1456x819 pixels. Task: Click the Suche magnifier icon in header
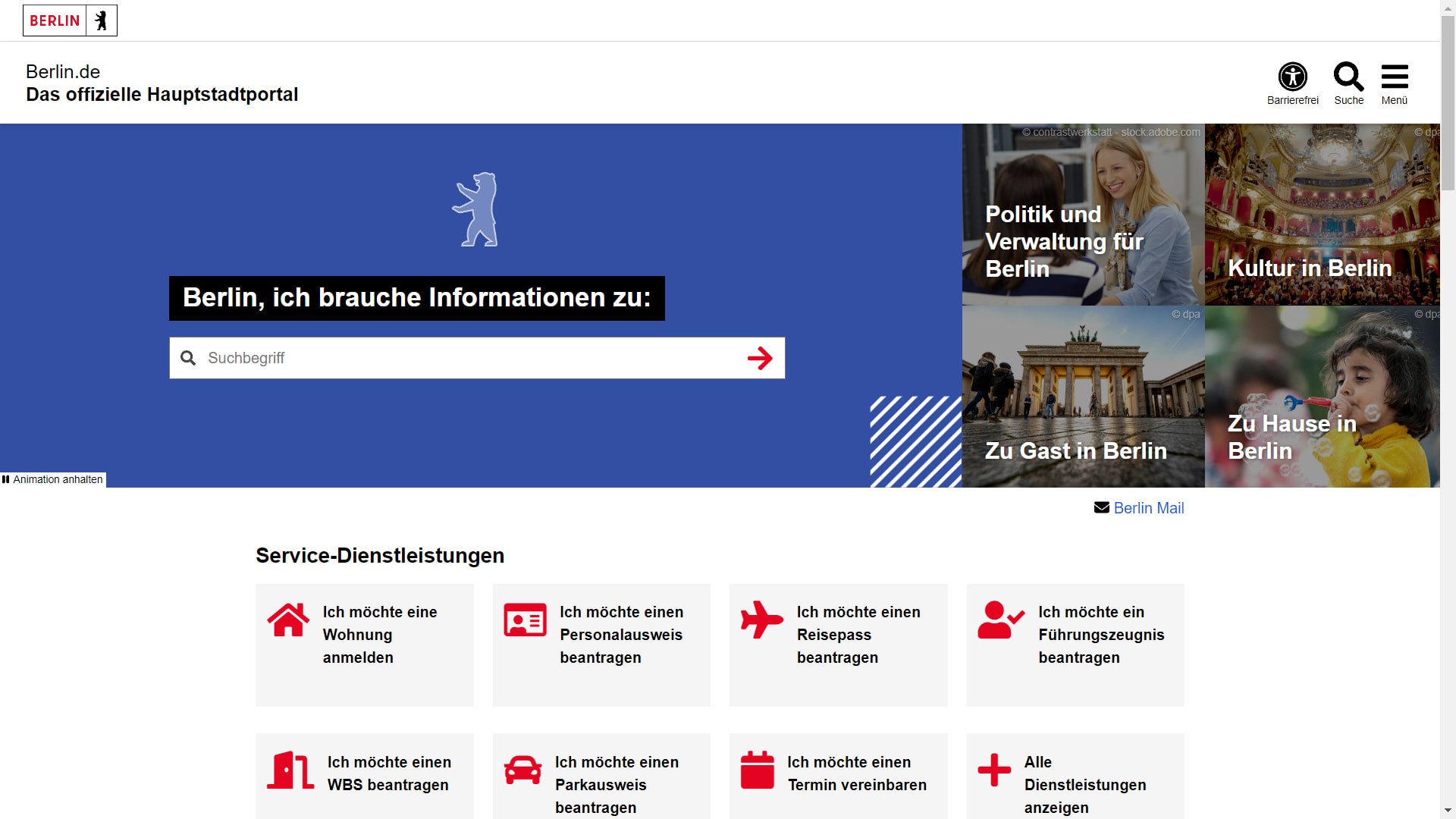pos(1348,77)
